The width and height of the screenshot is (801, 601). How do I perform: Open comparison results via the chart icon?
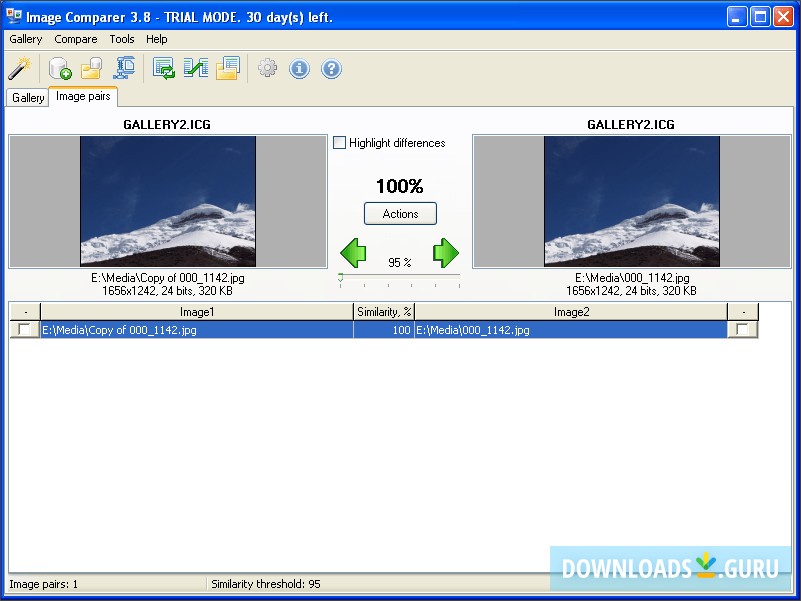(x=195, y=68)
